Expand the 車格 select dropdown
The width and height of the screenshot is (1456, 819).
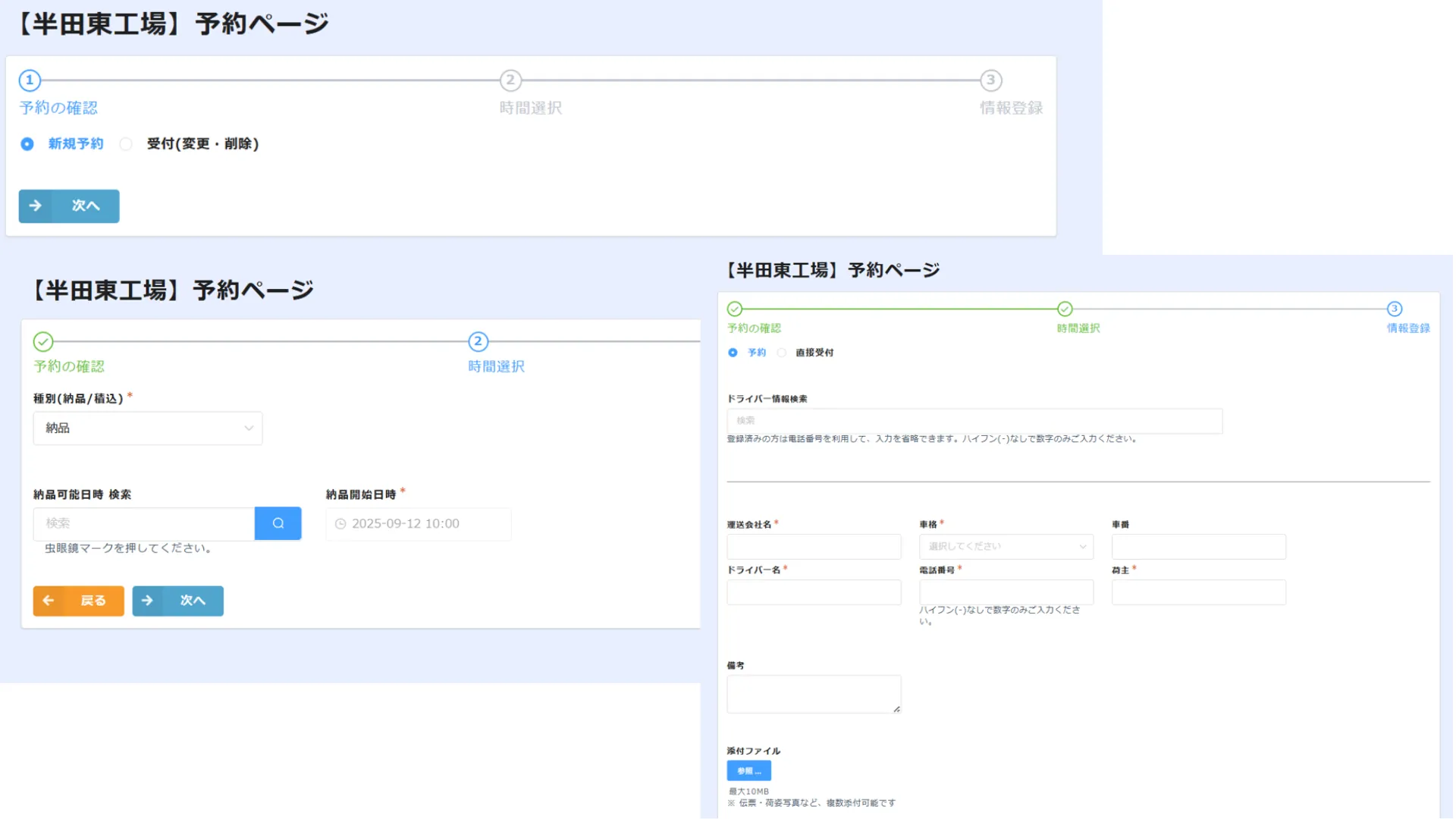[1006, 546]
